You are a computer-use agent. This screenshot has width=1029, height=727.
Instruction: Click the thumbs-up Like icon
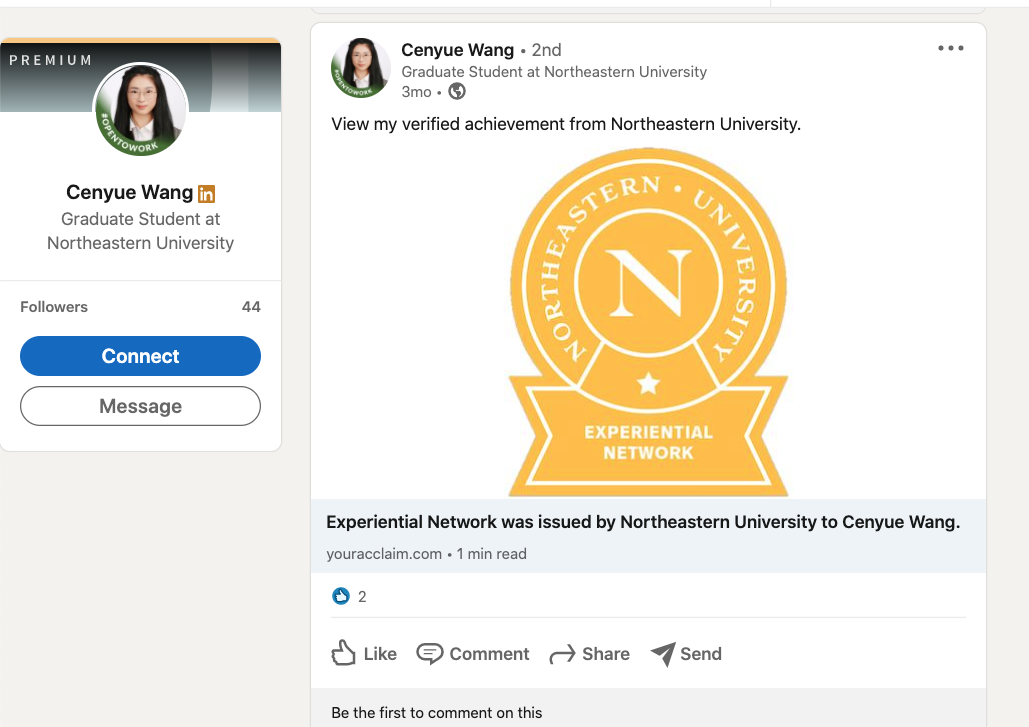pyautogui.click(x=343, y=653)
